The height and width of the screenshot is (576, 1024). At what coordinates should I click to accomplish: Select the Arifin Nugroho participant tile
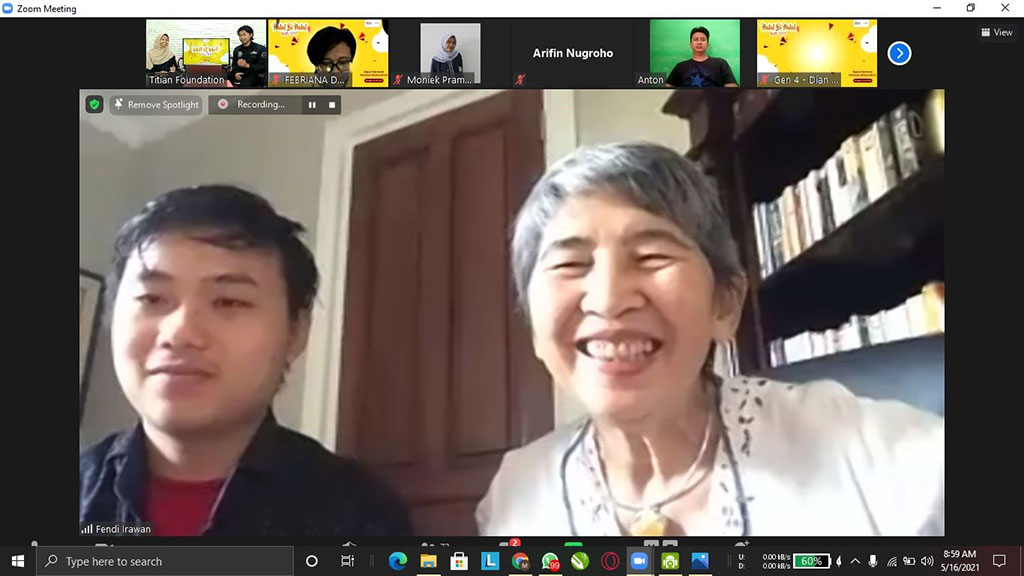click(573, 53)
